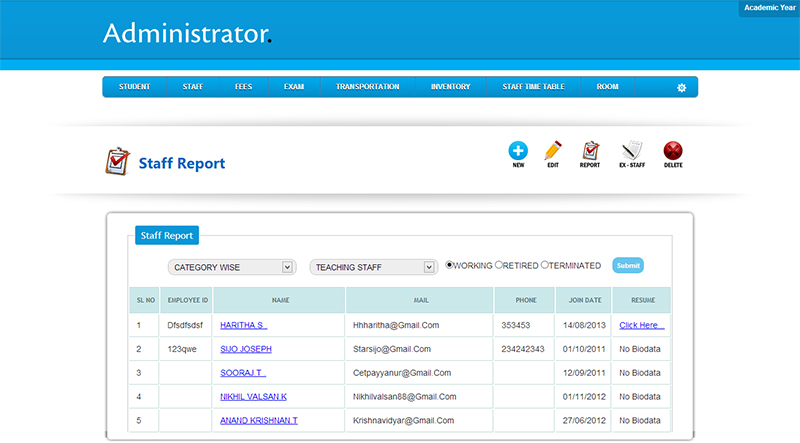Viewport: 800px width, 443px height.
Task: Click the red Delete icon
Action: (673, 151)
